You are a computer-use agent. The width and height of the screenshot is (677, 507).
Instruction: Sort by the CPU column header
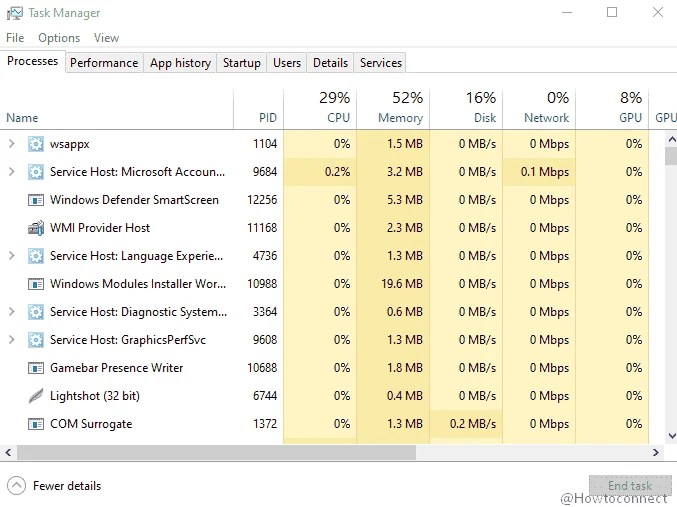[320, 109]
